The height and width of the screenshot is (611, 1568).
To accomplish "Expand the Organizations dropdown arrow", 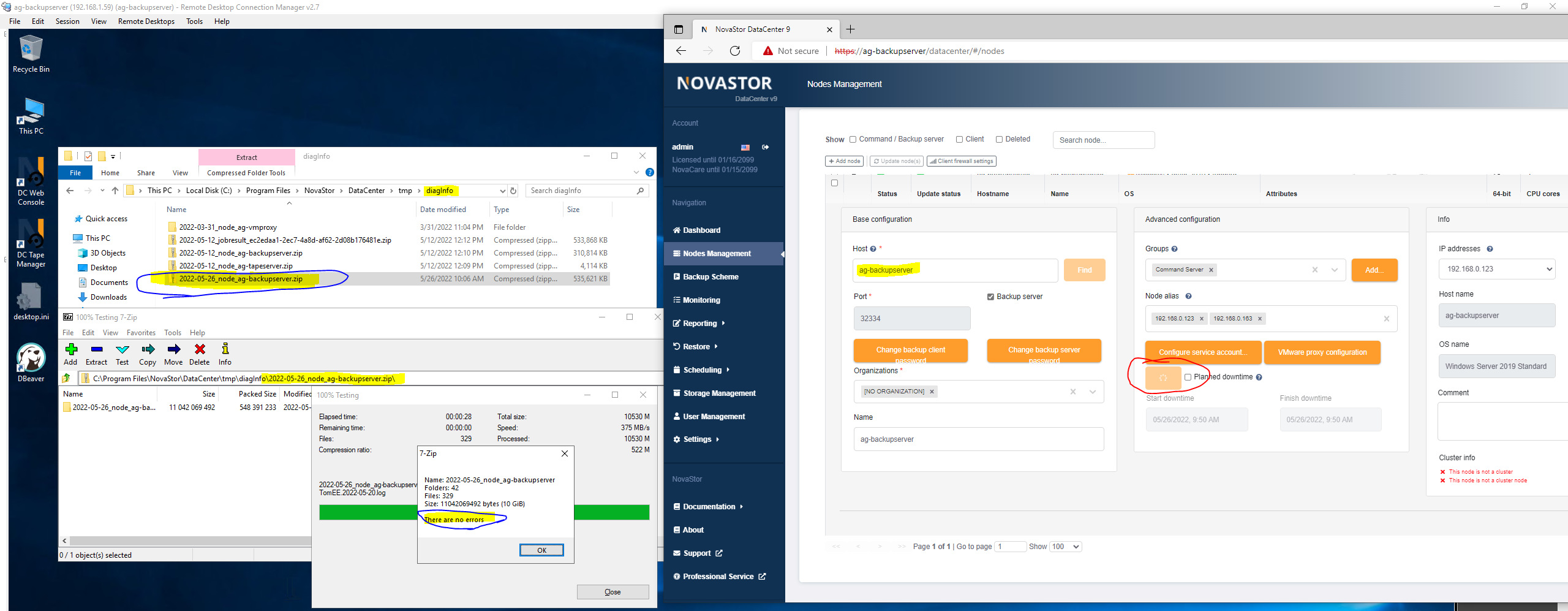I will coord(1093,392).
